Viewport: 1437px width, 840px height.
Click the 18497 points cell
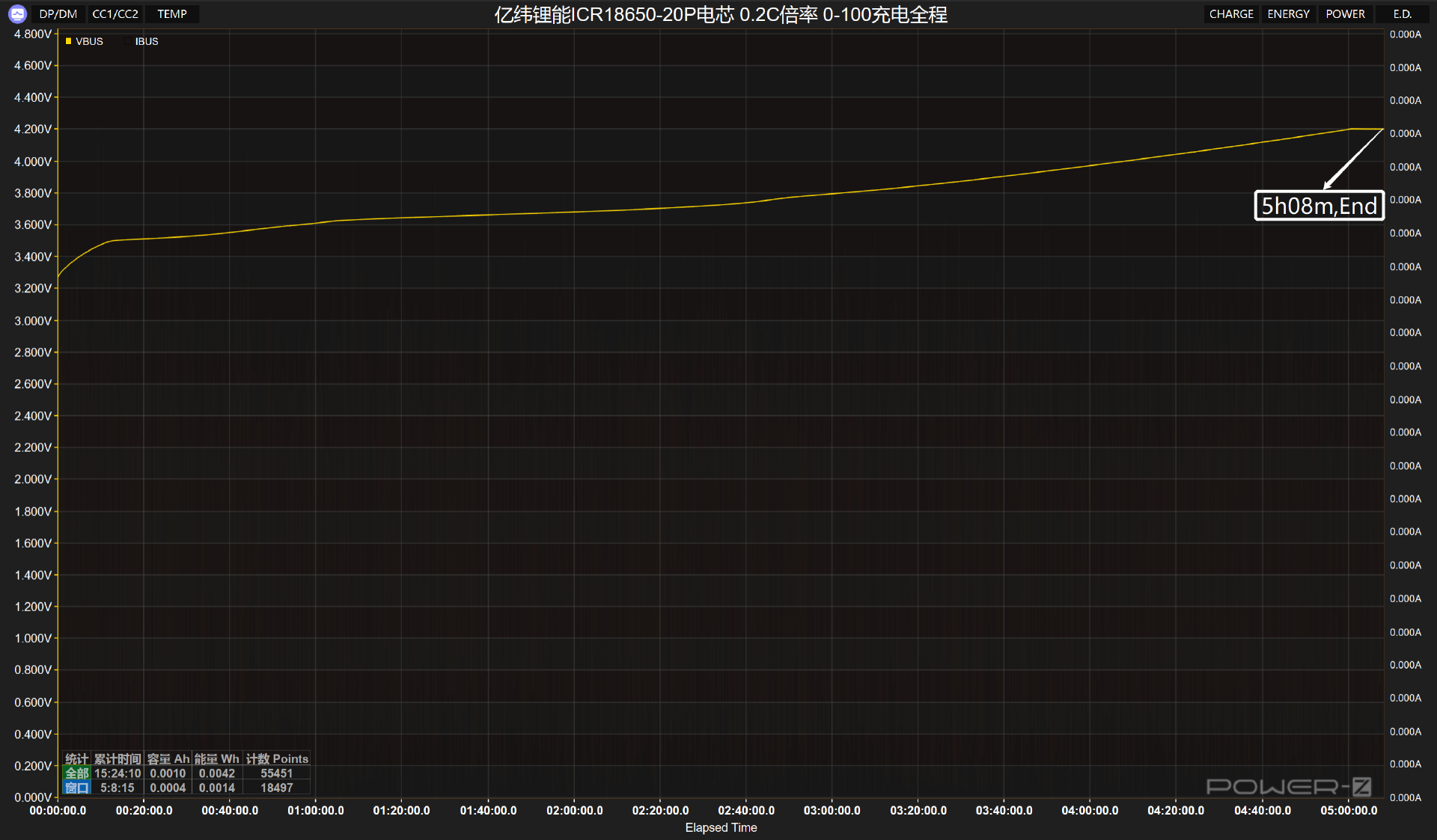[277, 788]
